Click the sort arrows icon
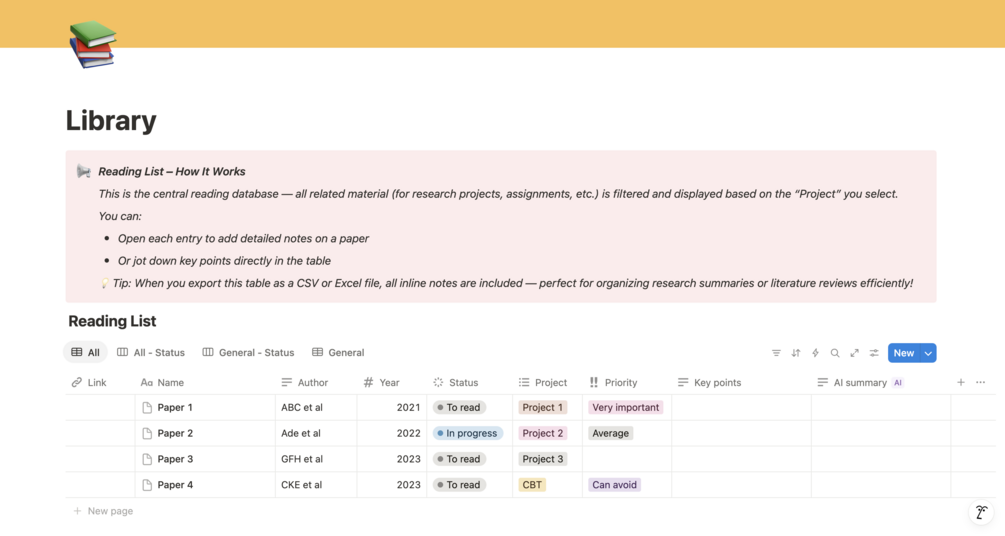Image resolution: width=1005 pixels, height=536 pixels. pyautogui.click(x=796, y=353)
